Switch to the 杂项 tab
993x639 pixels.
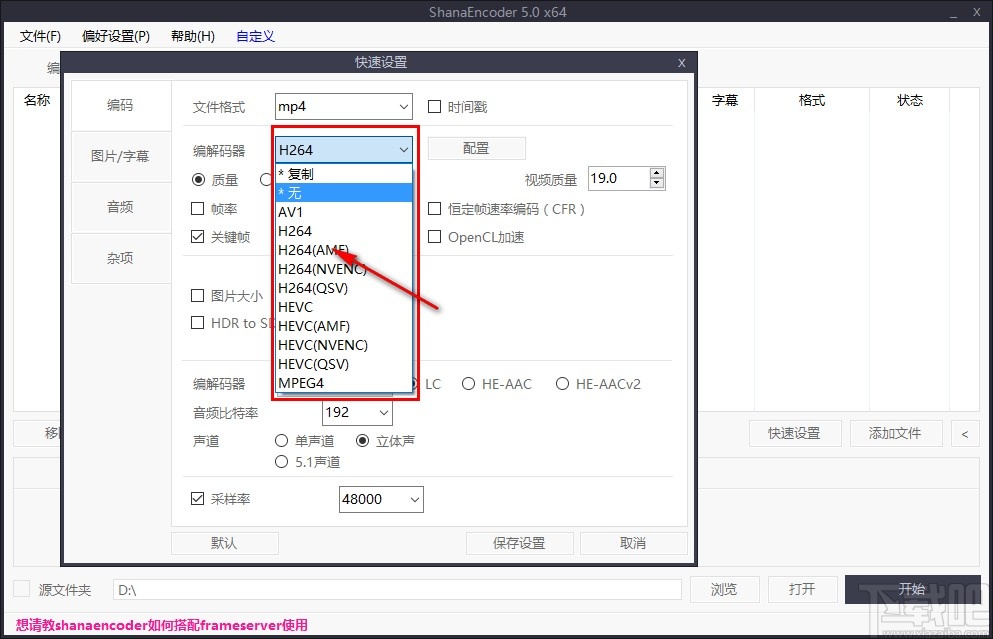(x=120, y=258)
